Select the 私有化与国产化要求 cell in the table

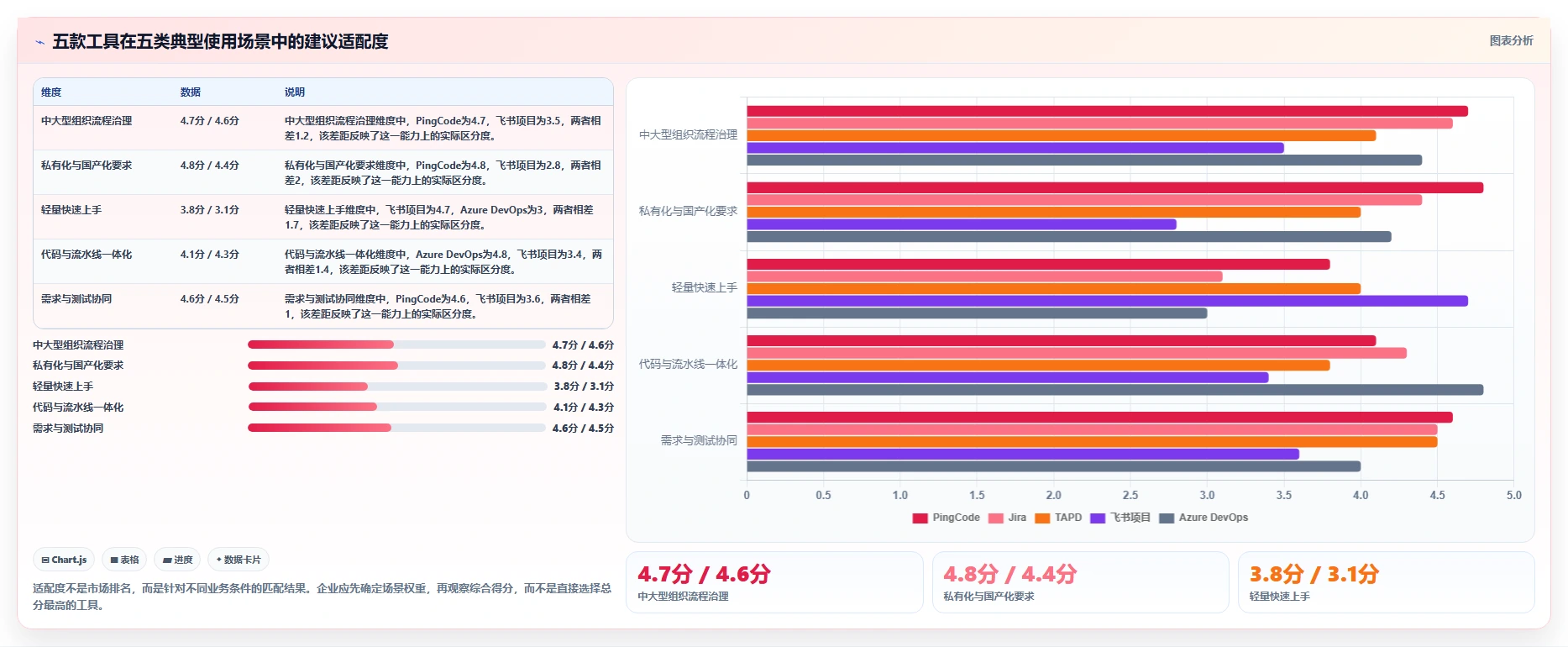click(87, 166)
